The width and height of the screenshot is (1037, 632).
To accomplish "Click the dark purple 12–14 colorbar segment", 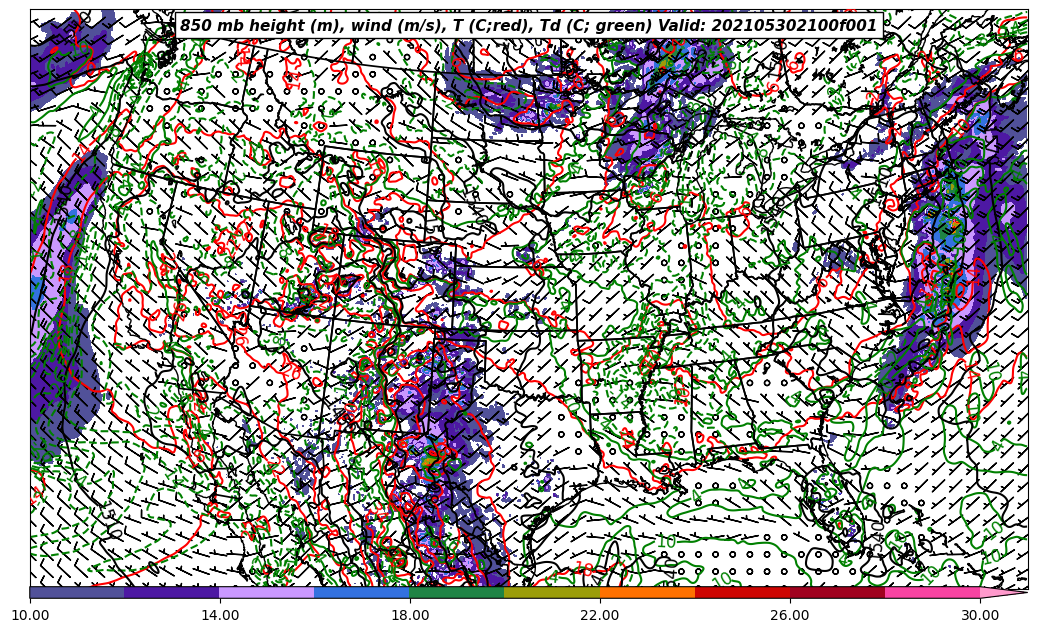I will [x=172, y=592].
